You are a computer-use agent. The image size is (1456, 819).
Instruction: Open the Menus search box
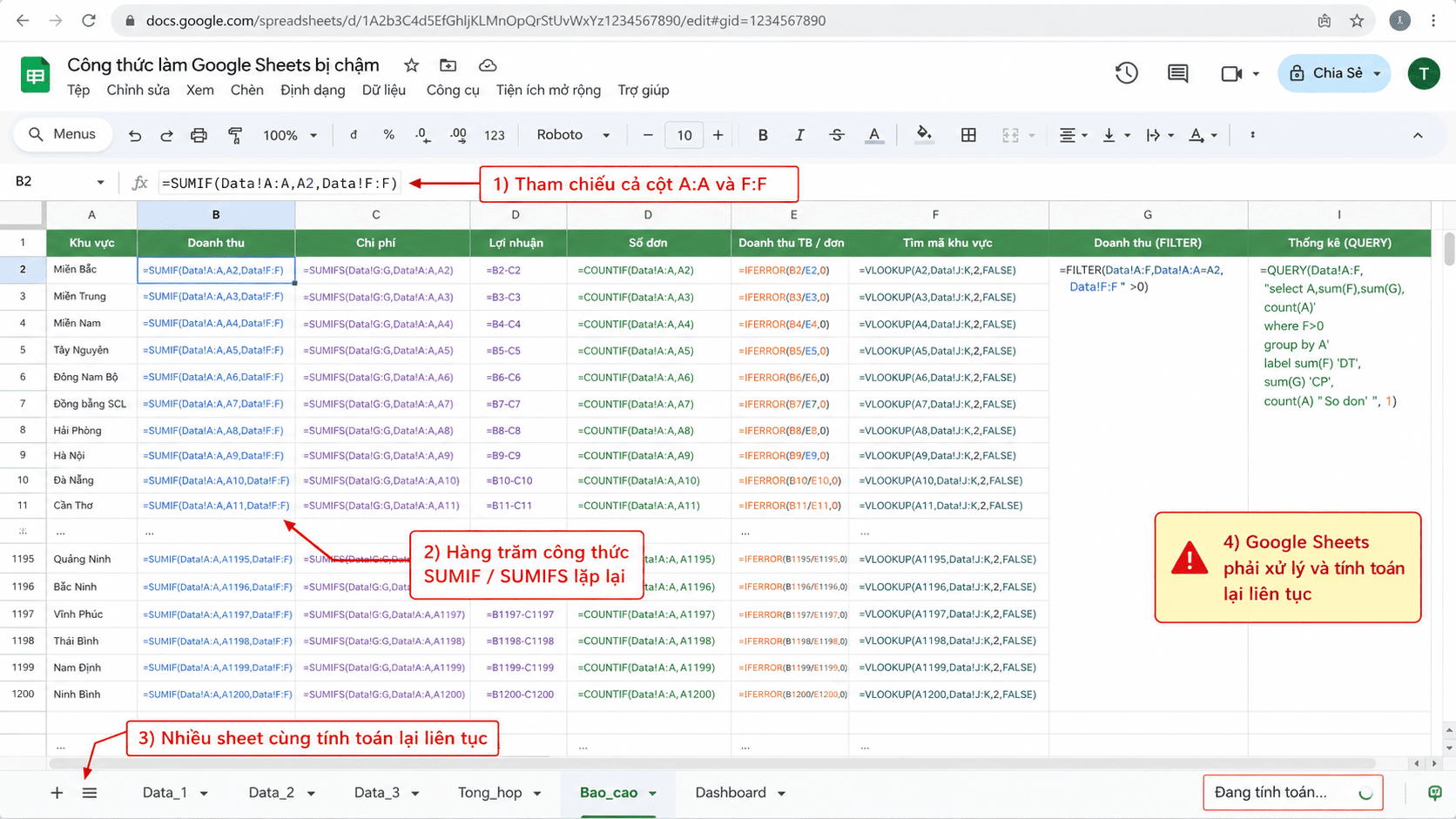point(62,135)
